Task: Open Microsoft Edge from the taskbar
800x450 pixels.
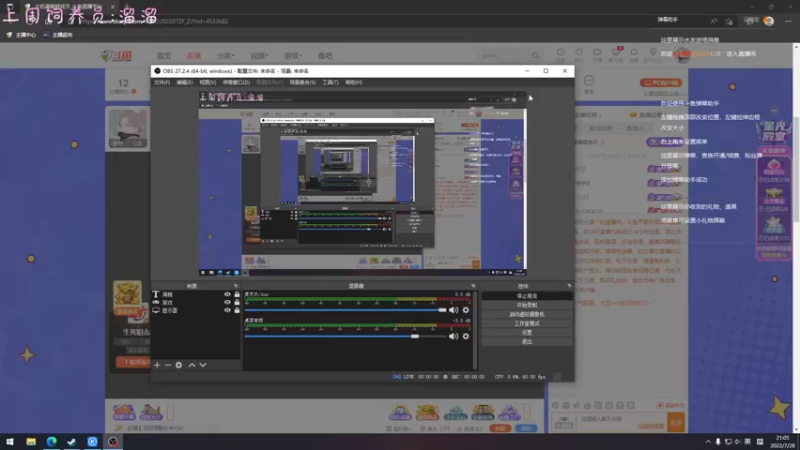Action: coord(52,442)
